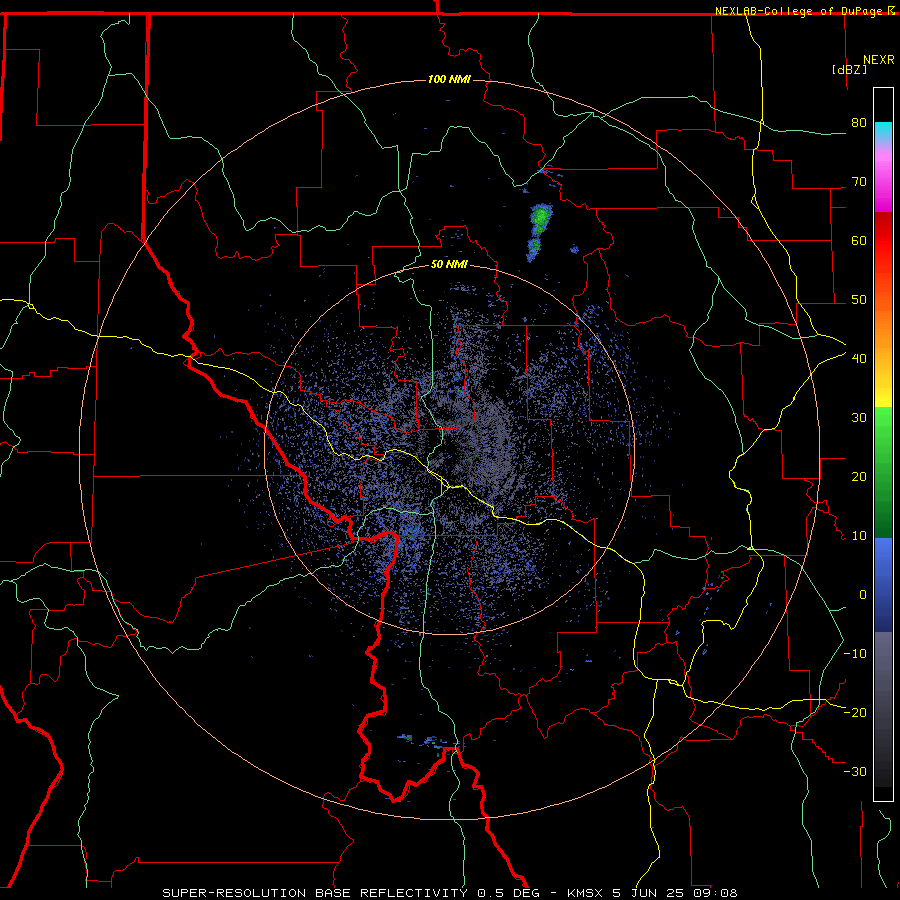Click the 100 NMI range ring label
This screenshot has width=900, height=900.
tap(449, 79)
